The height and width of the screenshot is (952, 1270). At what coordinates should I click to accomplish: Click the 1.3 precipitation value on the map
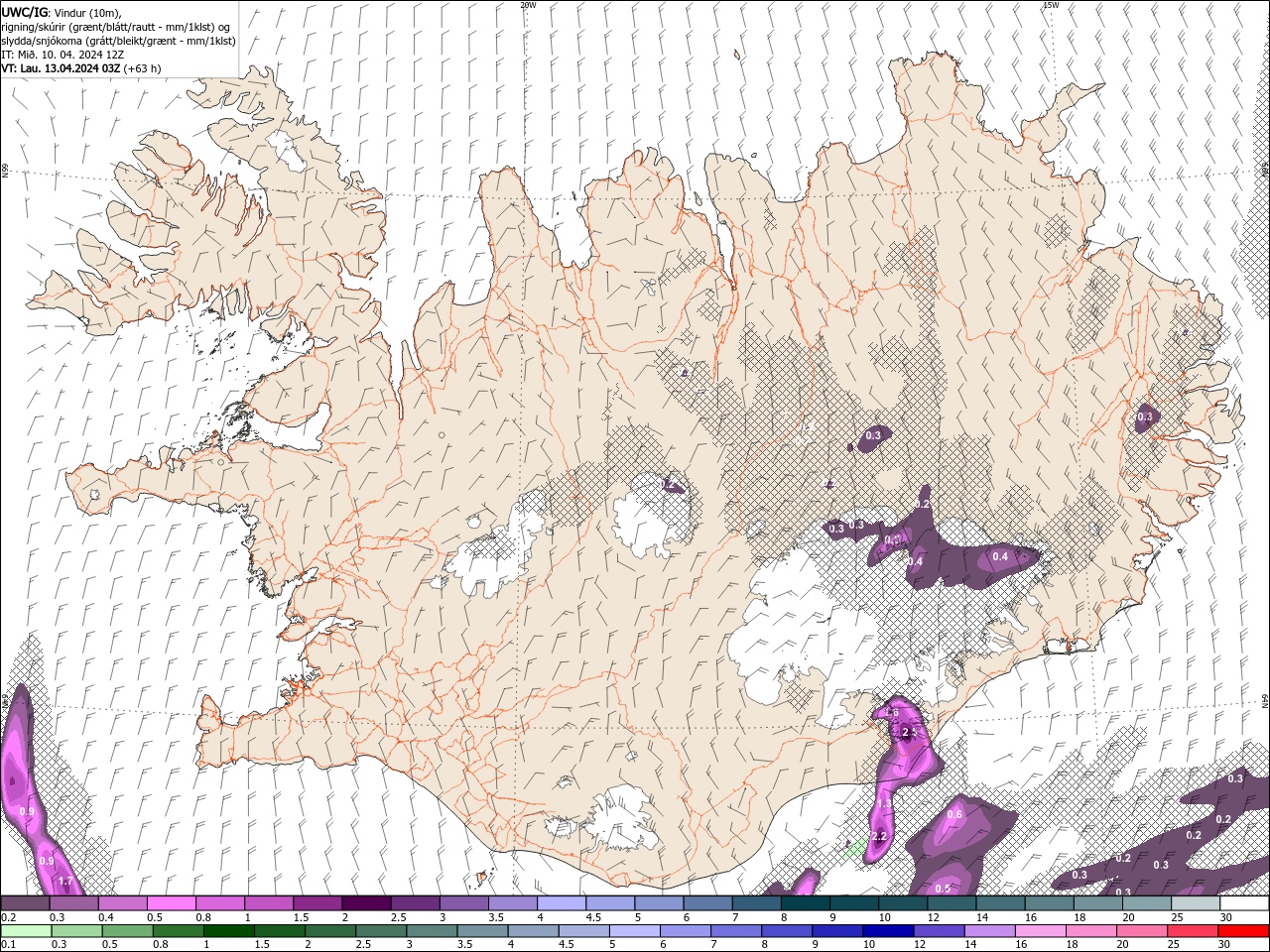pos(884,803)
